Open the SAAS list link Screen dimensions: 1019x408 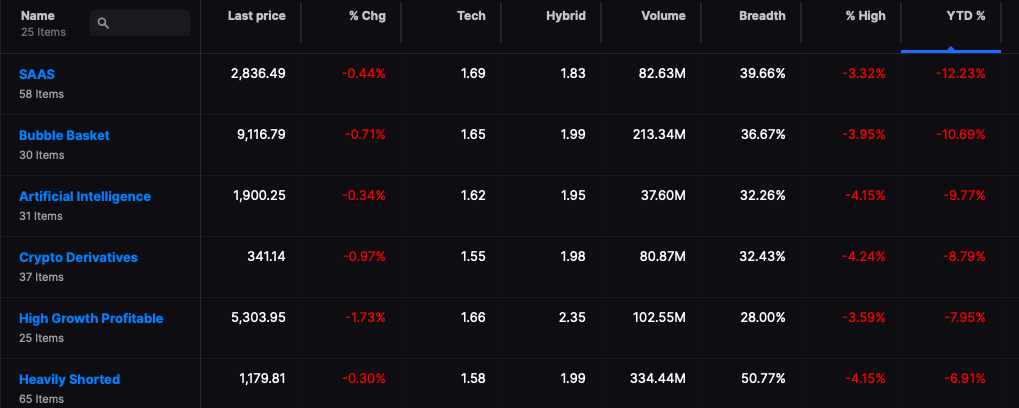point(37,75)
